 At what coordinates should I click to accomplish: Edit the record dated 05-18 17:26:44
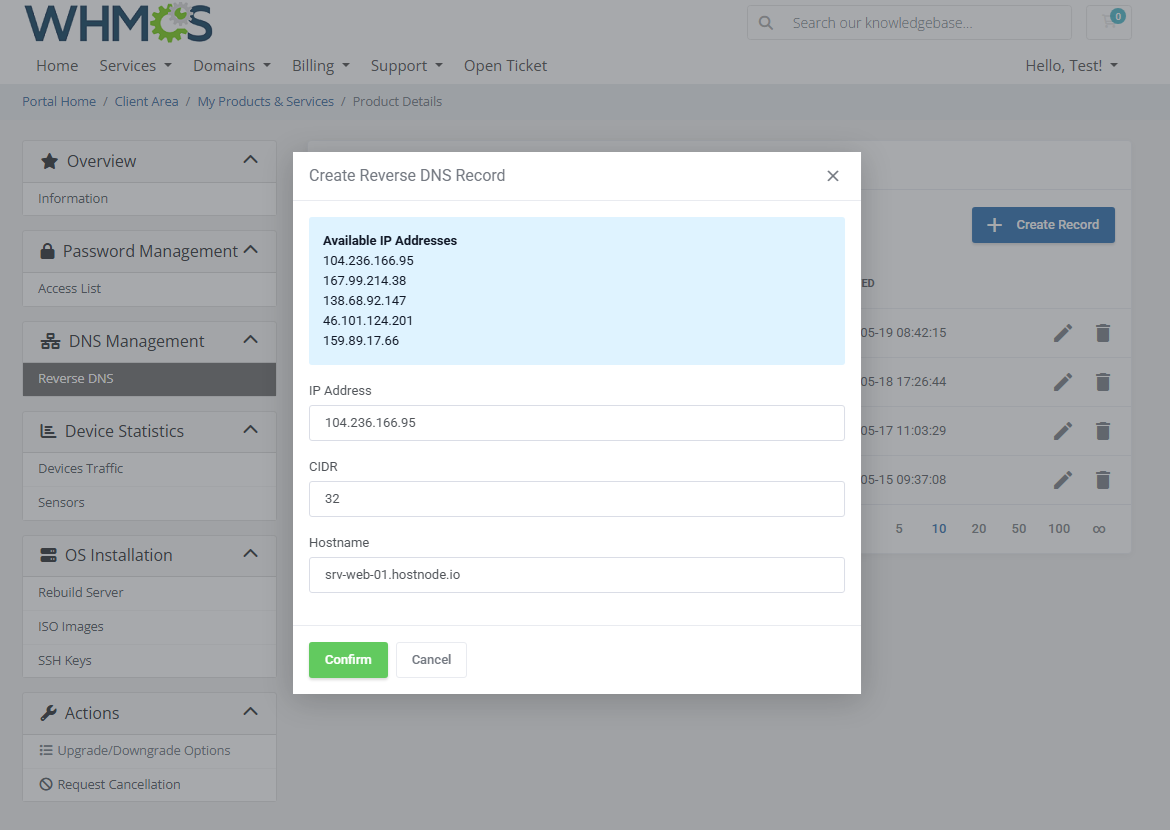1063,382
